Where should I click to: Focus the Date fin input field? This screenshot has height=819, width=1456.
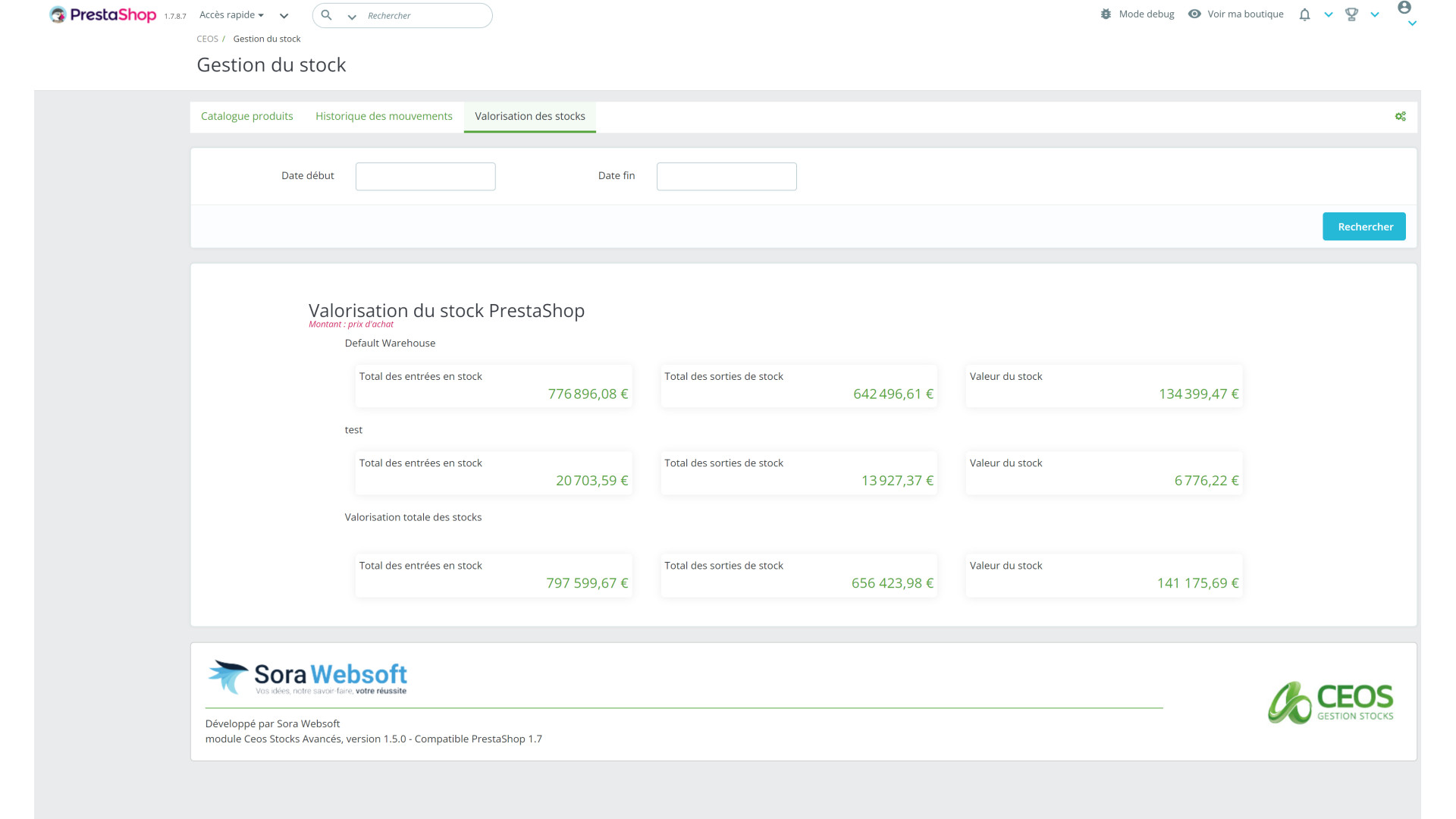(726, 176)
